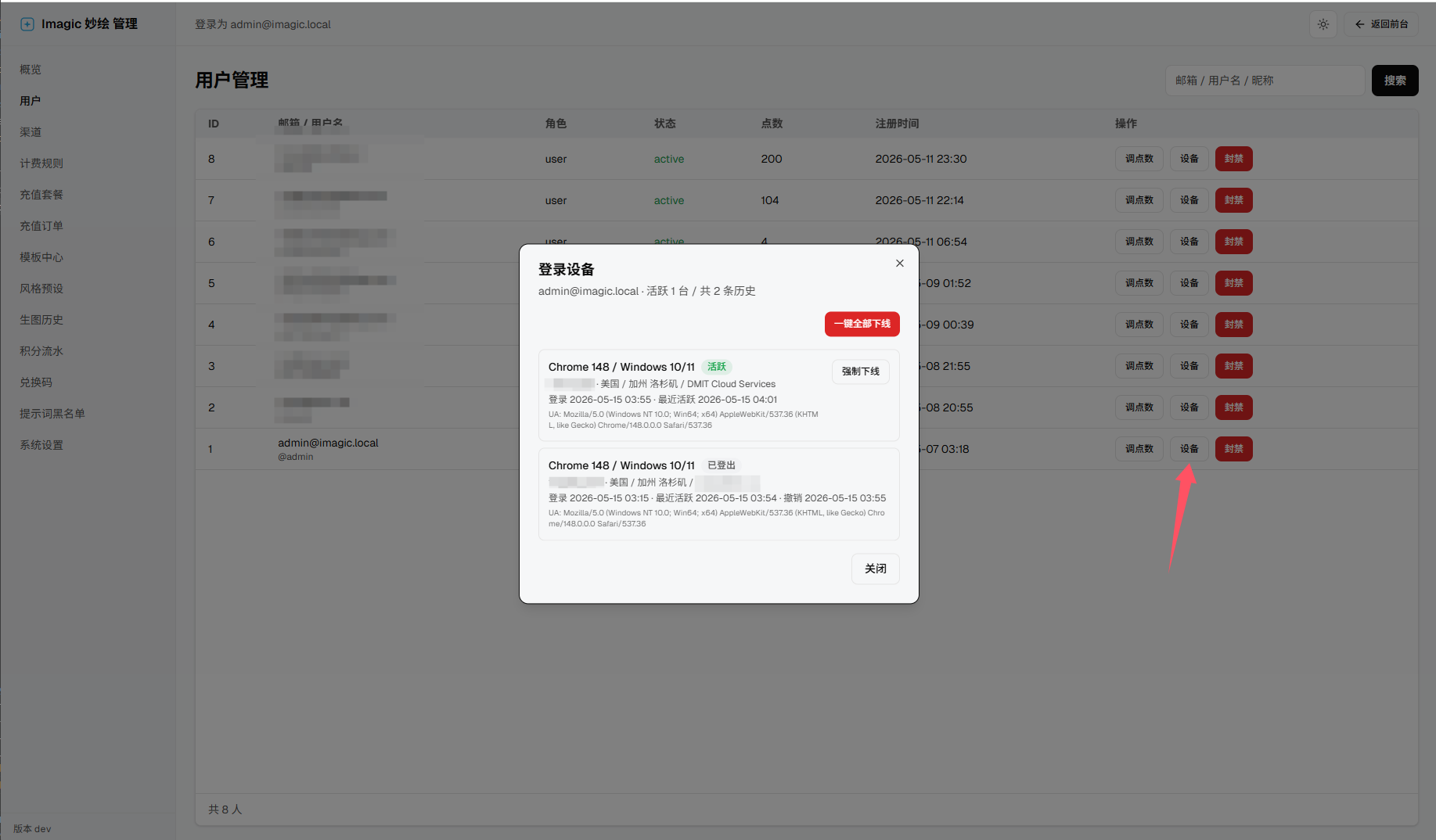Click 调点数 in the admin@imagic.local row
Screen dimensions: 1436x840
1139,449
